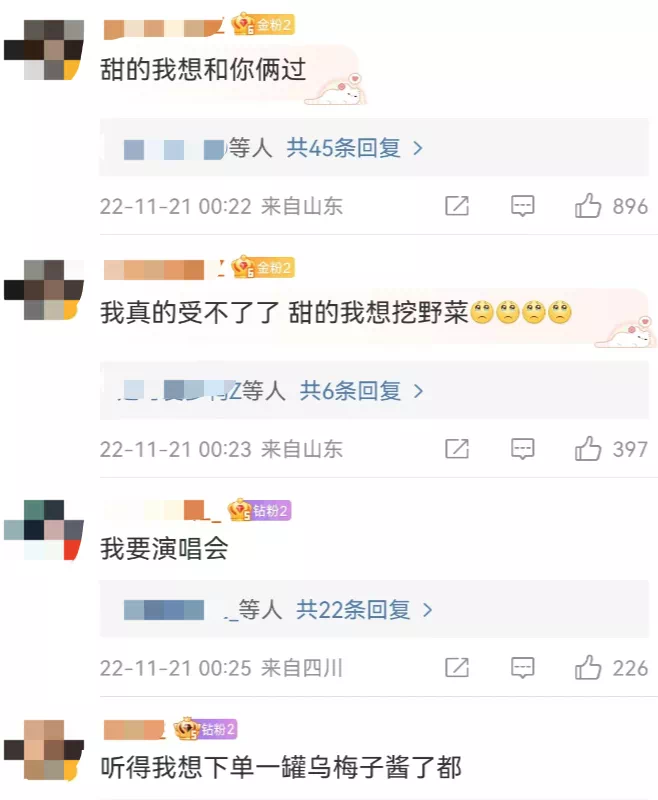Tap the 钻粉2 badge on 我要演唱会 commenter
658x800 pixels.
coord(259,510)
